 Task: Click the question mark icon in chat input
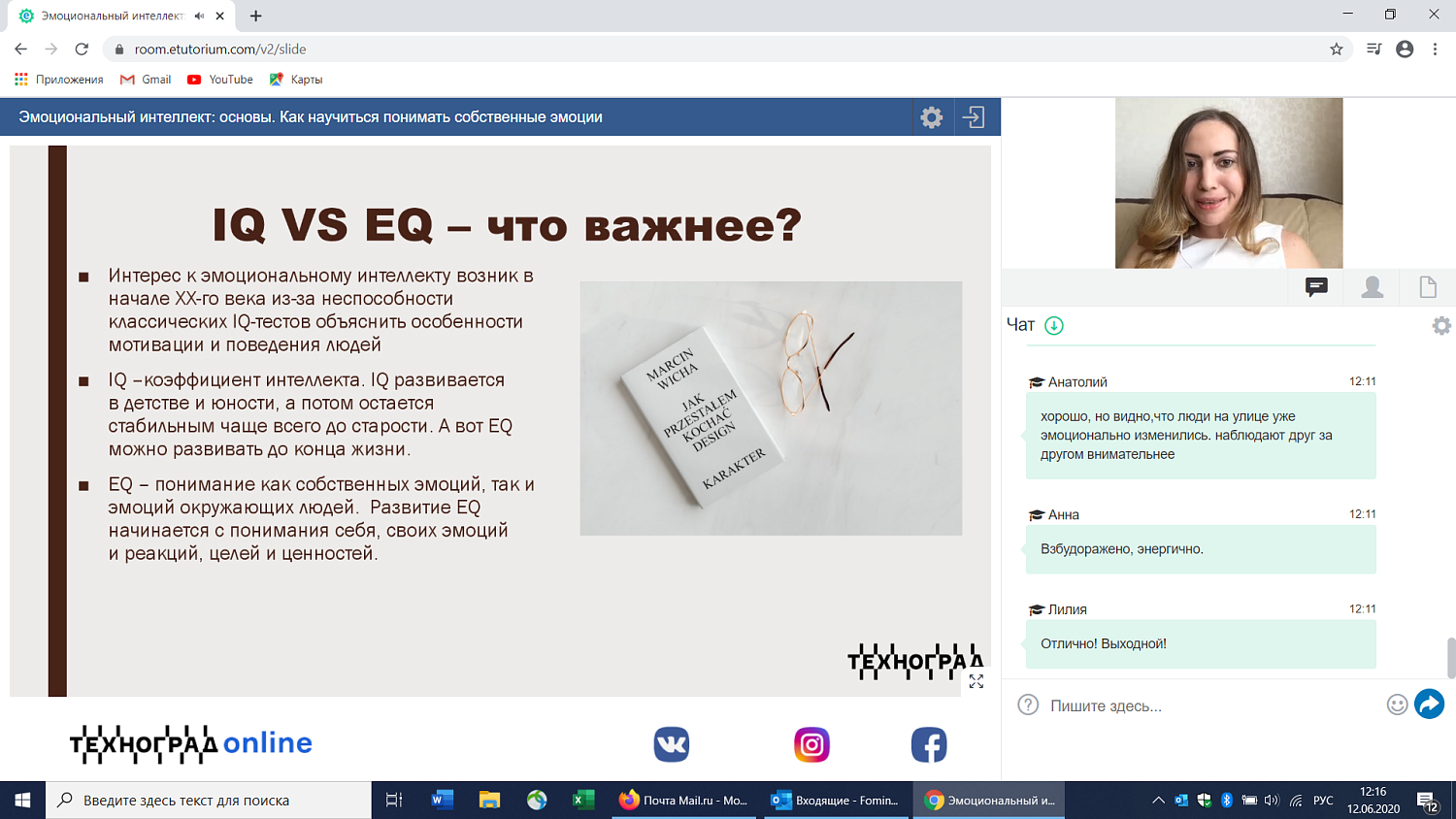pyautogui.click(x=1028, y=705)
